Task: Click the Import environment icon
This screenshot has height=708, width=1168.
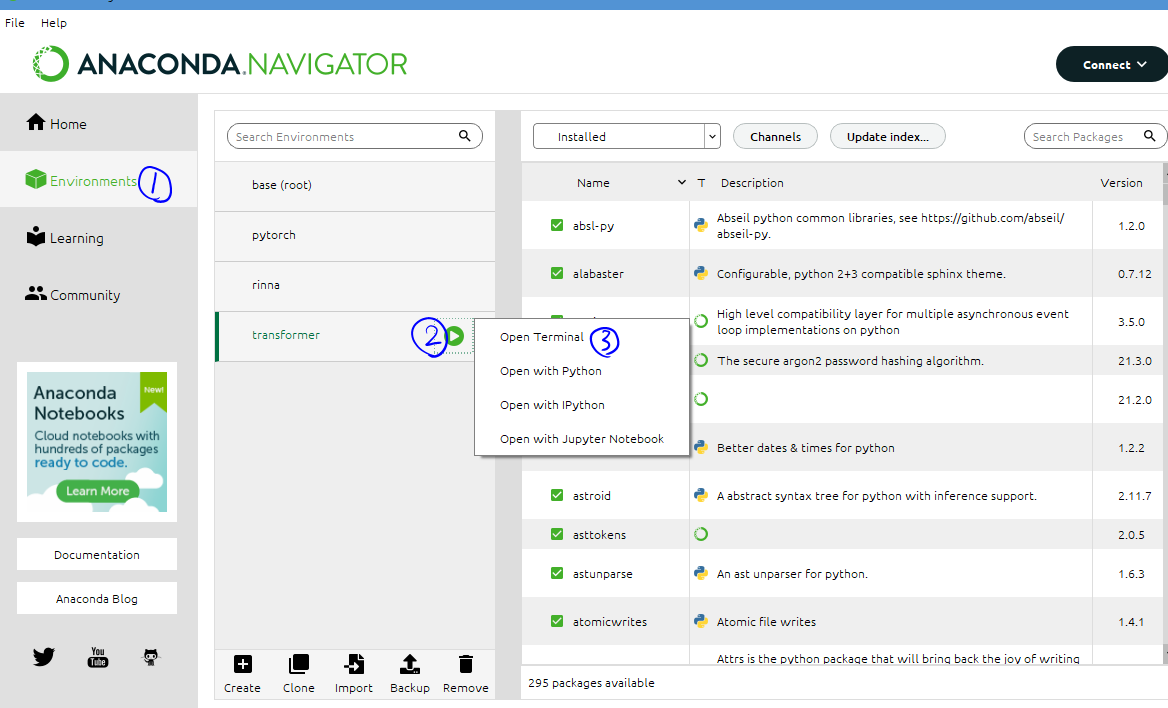Action: pos(354,664)
